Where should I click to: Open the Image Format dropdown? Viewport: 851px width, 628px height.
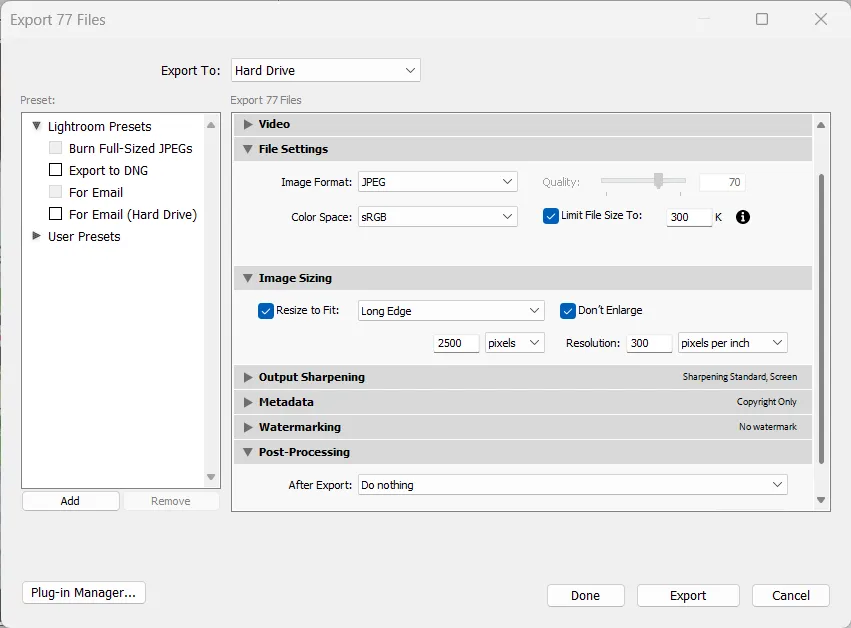[437, 182]
